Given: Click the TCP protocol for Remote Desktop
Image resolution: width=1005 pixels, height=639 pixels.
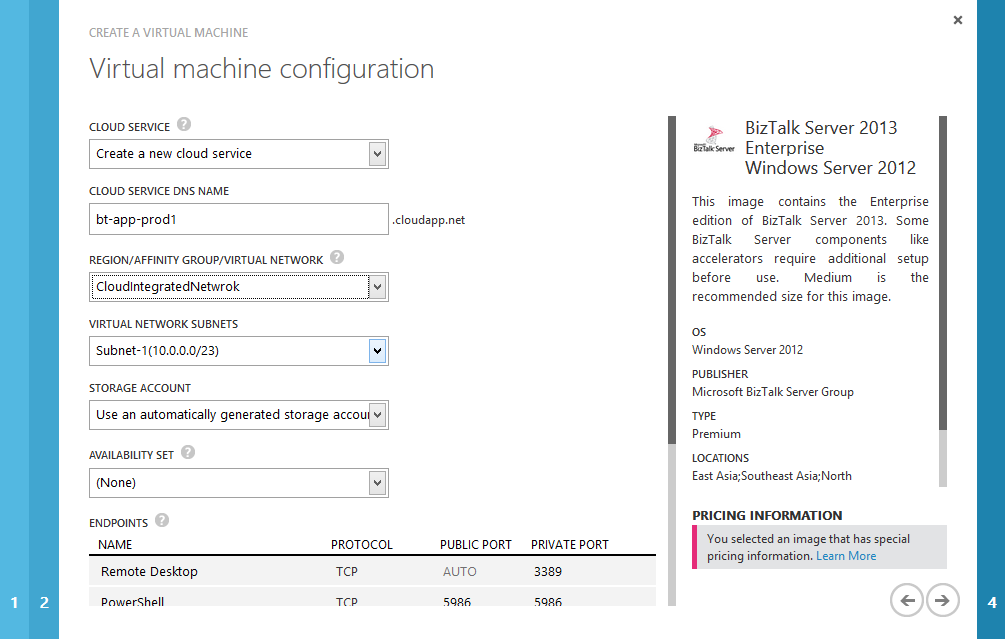Looking at the screenshot, I should [347, 572].
